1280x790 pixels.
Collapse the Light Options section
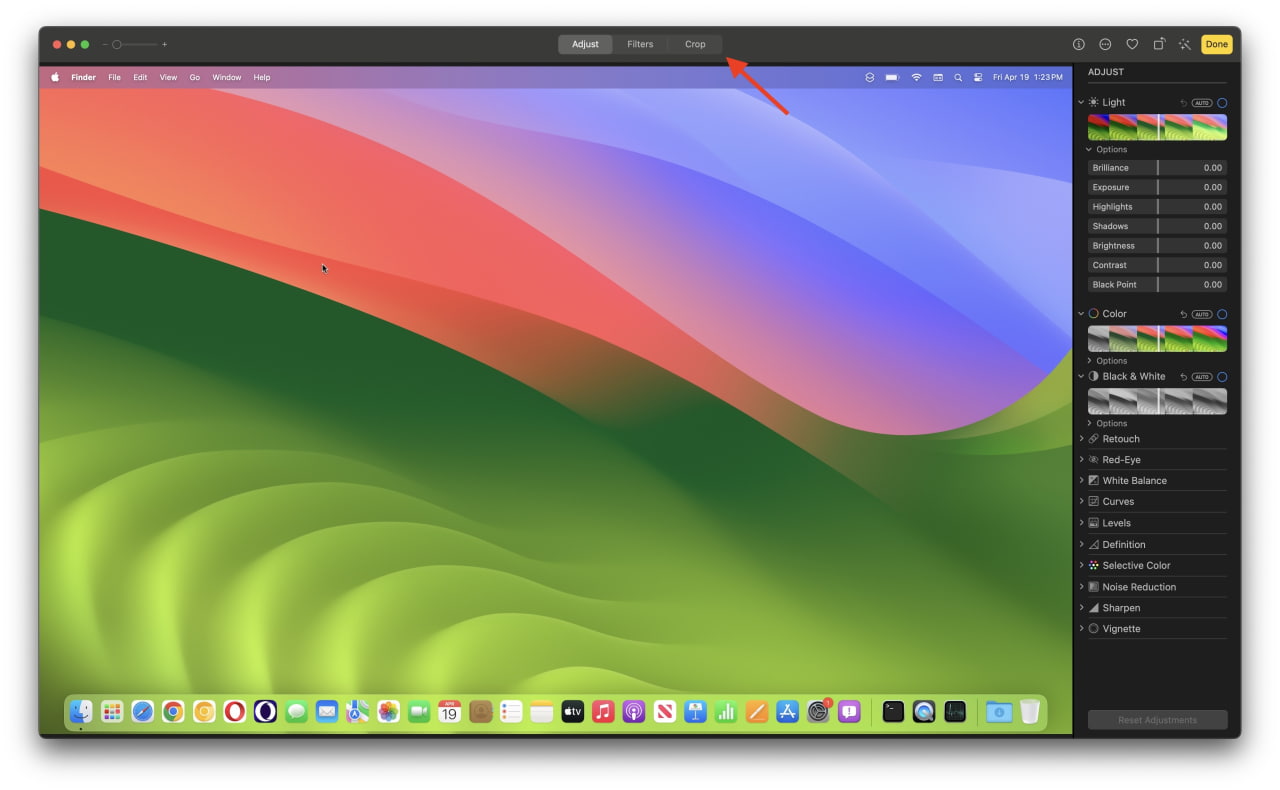1088,149
